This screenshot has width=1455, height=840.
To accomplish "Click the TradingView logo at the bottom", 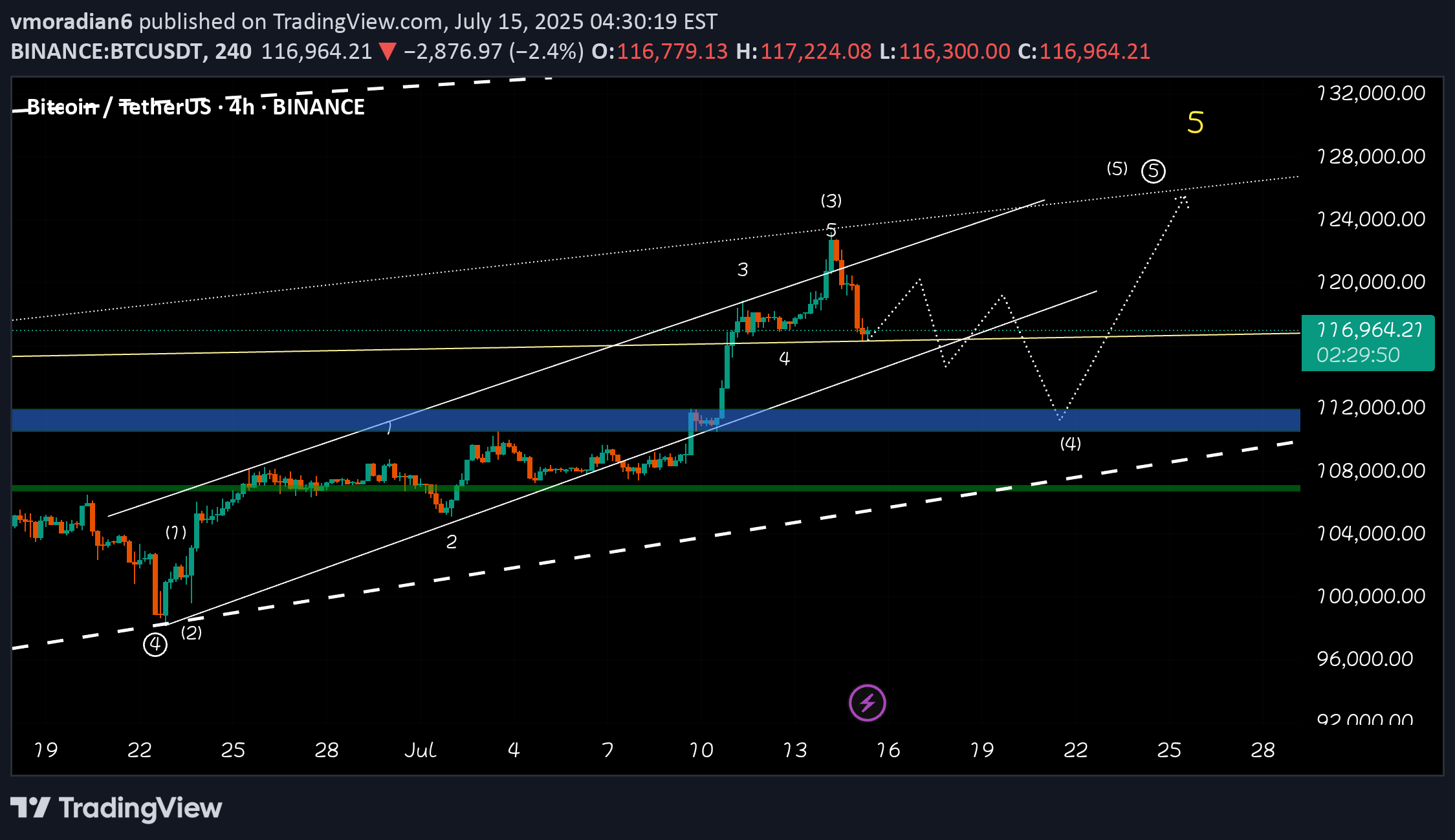I will coord(116,808).
